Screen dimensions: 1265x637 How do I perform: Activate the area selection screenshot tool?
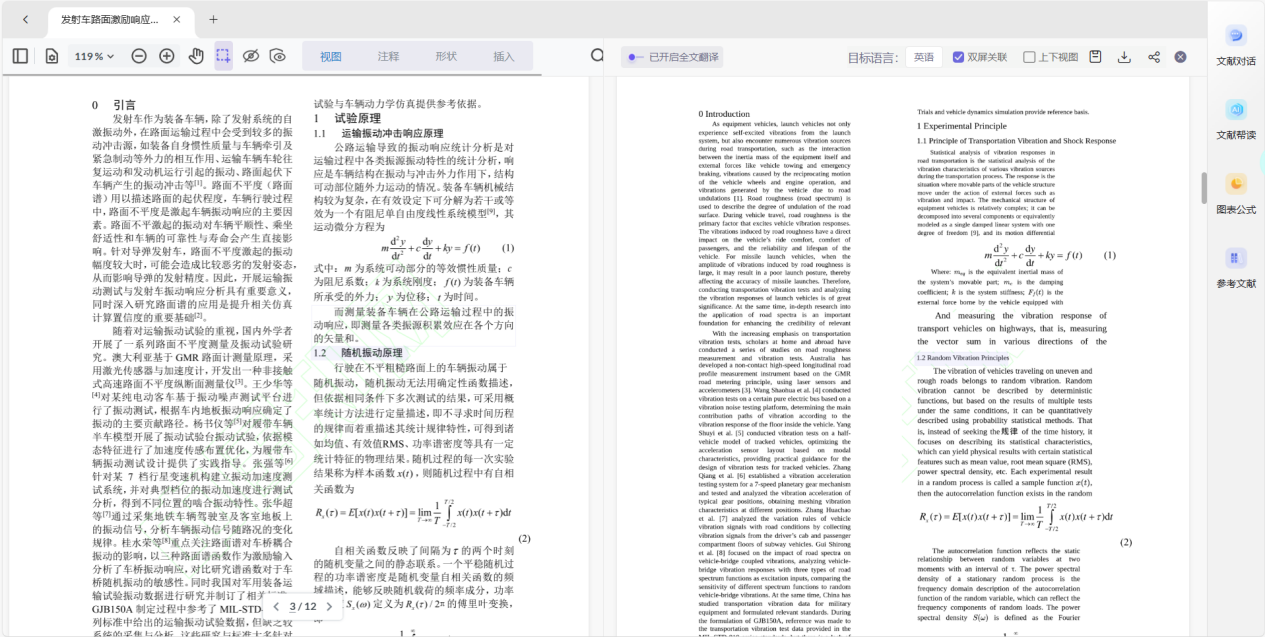[223, 56]
